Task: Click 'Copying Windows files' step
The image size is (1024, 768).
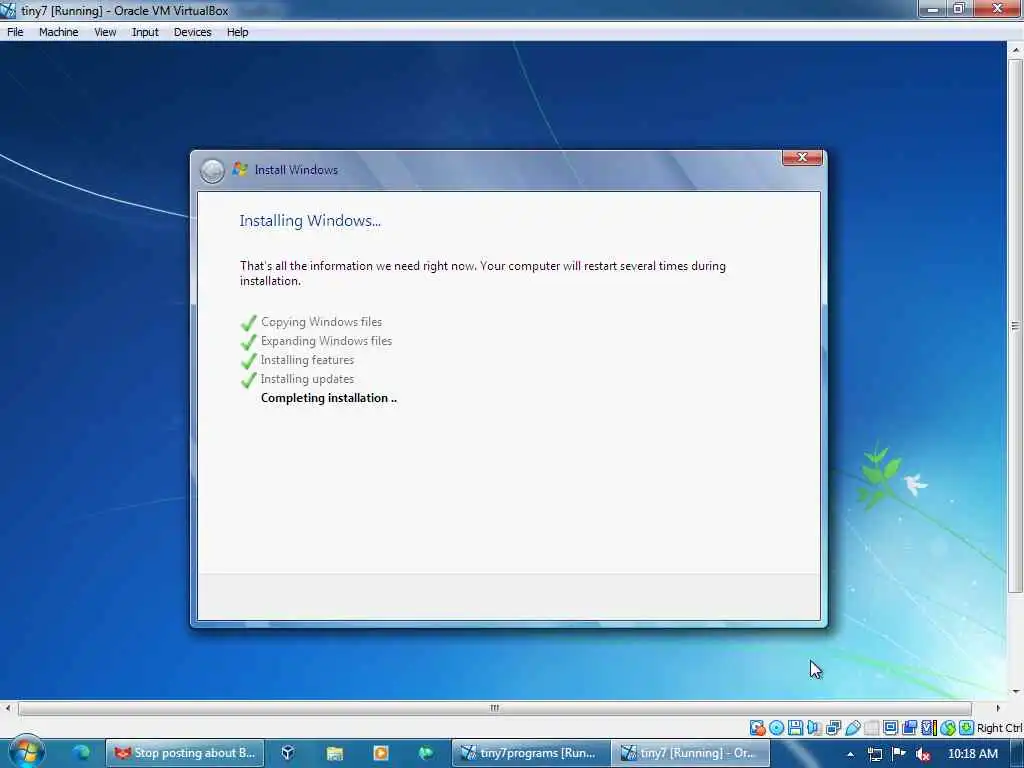Action: 321,322
